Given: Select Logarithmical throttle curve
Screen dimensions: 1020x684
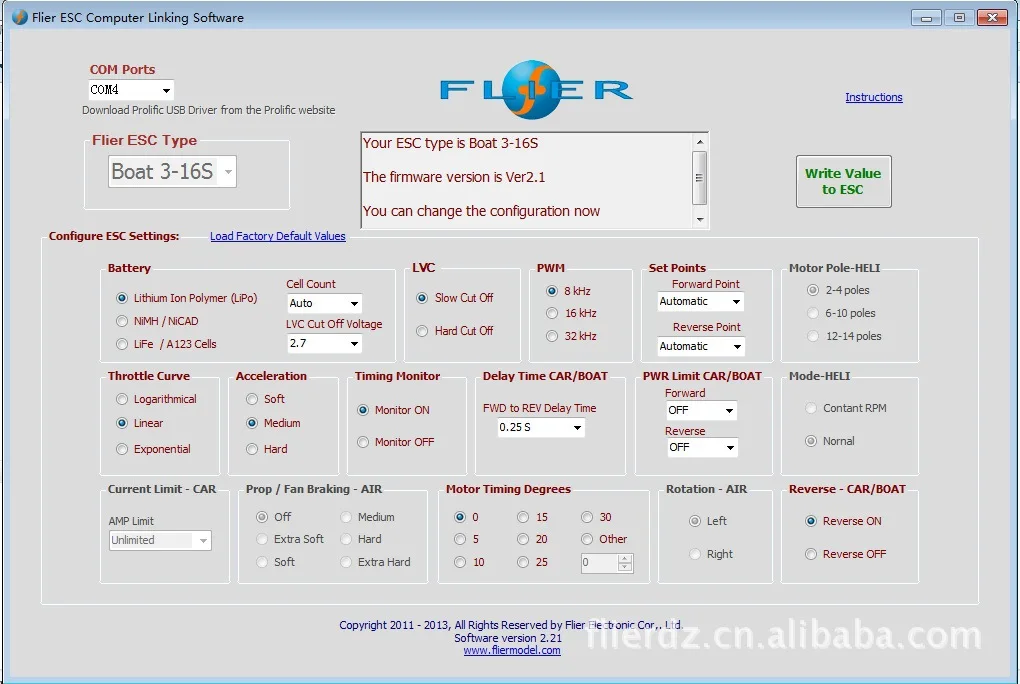Looking at the screenshot, I should (156, 399).
